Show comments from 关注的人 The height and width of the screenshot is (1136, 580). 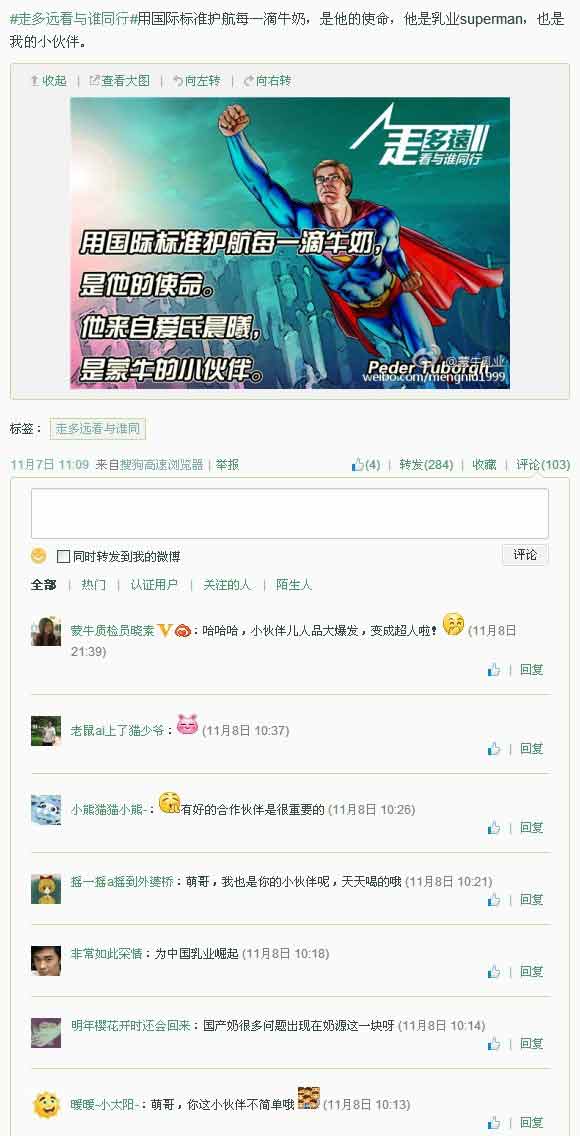coord(227,585)
